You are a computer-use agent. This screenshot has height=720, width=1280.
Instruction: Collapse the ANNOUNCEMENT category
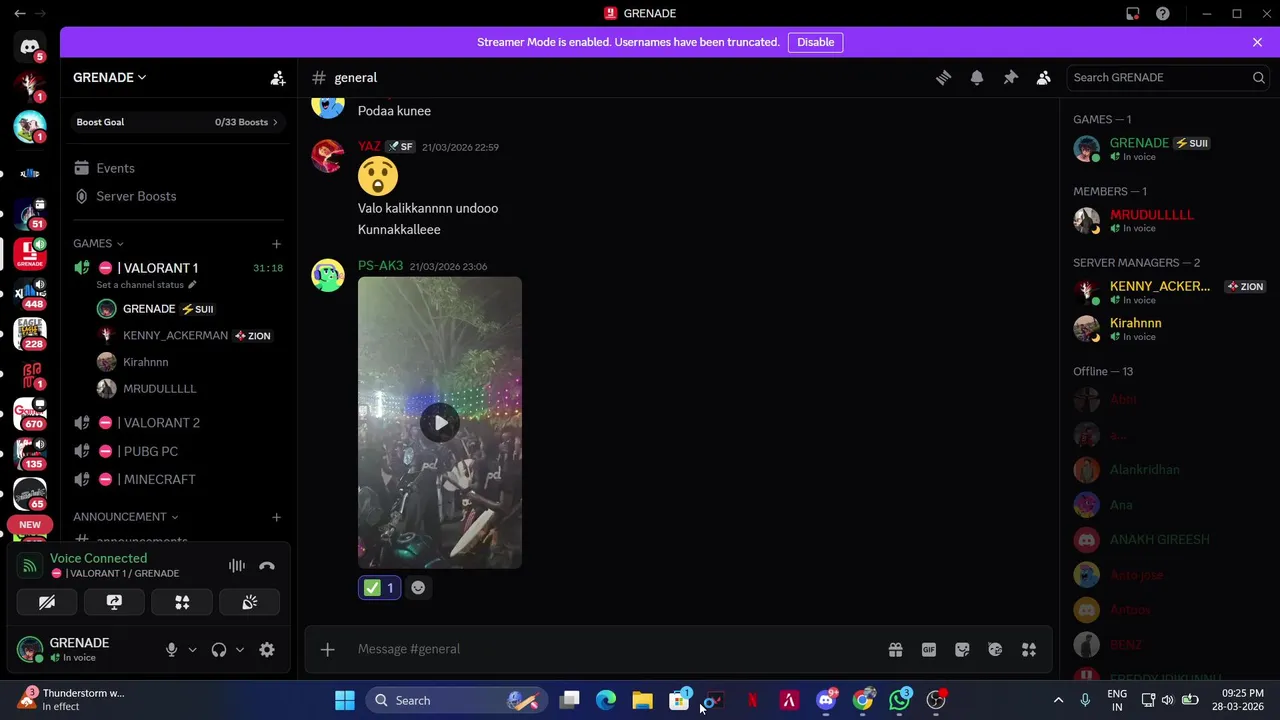pyautogui.click(x=125, y=517)
